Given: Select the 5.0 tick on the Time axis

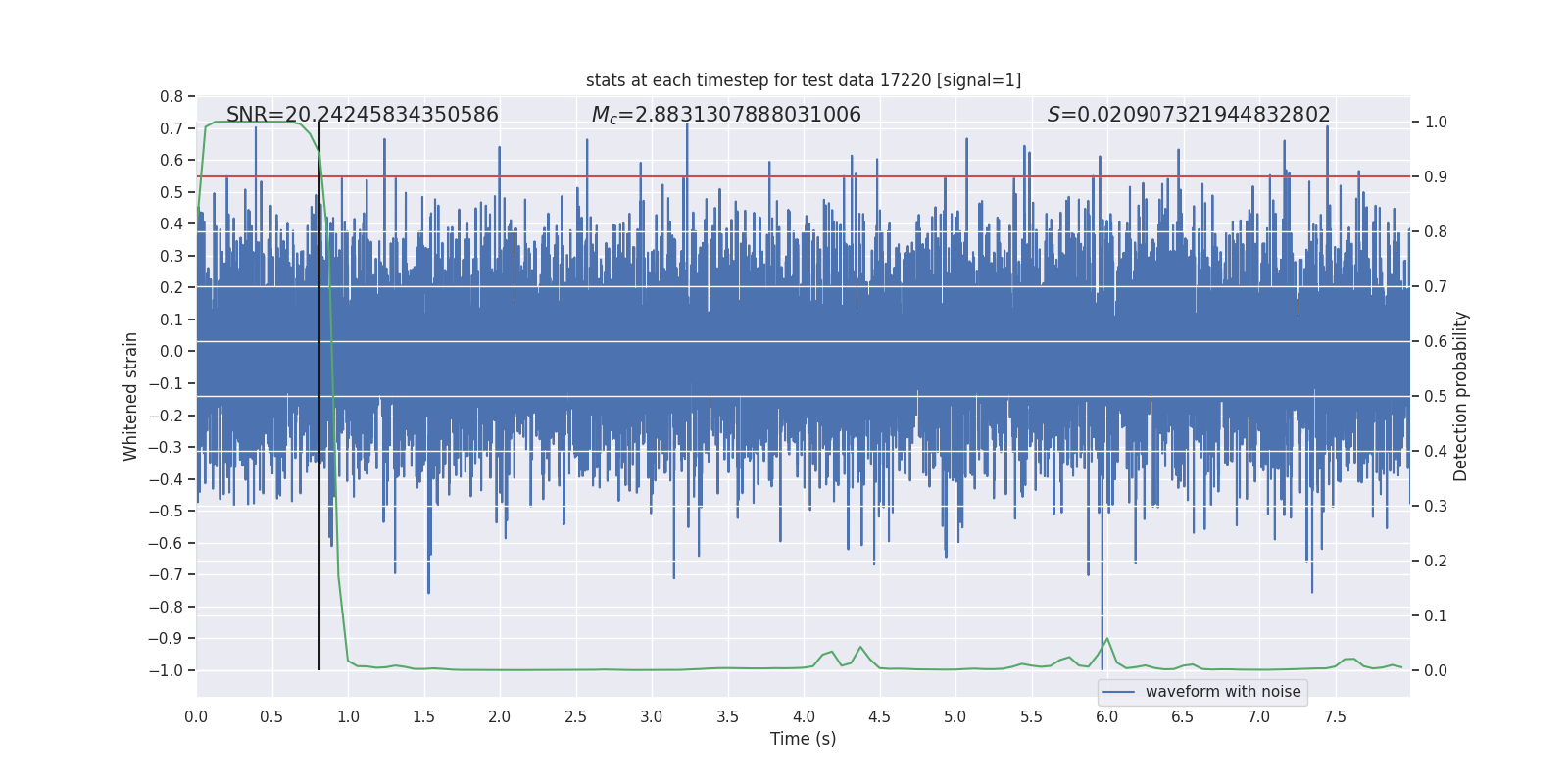Looking at the screenshot, I should click(x=955, y=716).
